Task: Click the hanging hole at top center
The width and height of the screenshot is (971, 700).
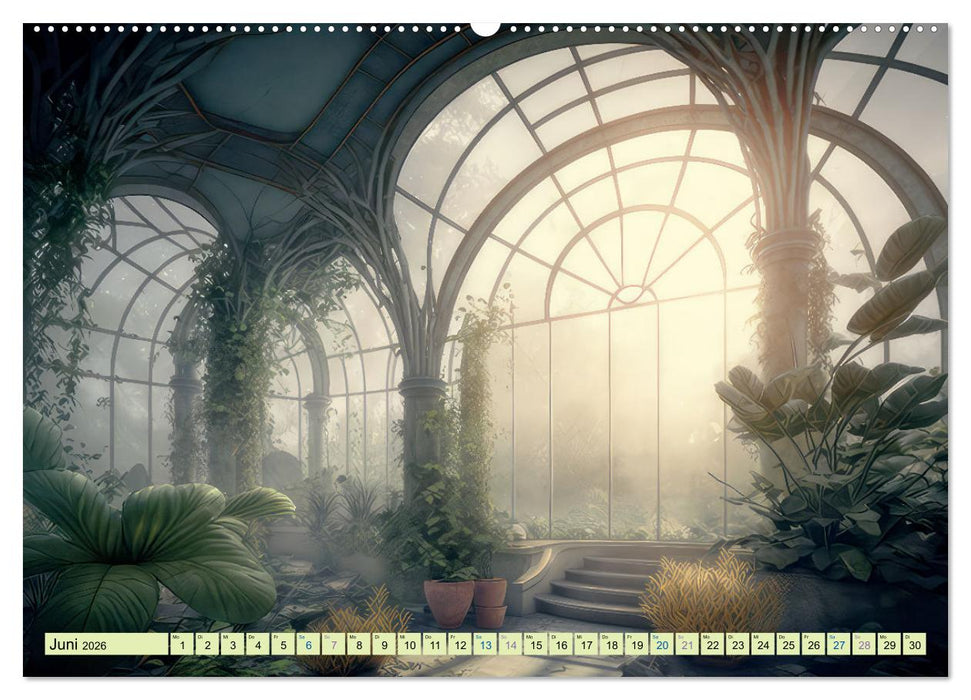Action: pos(485,27)
